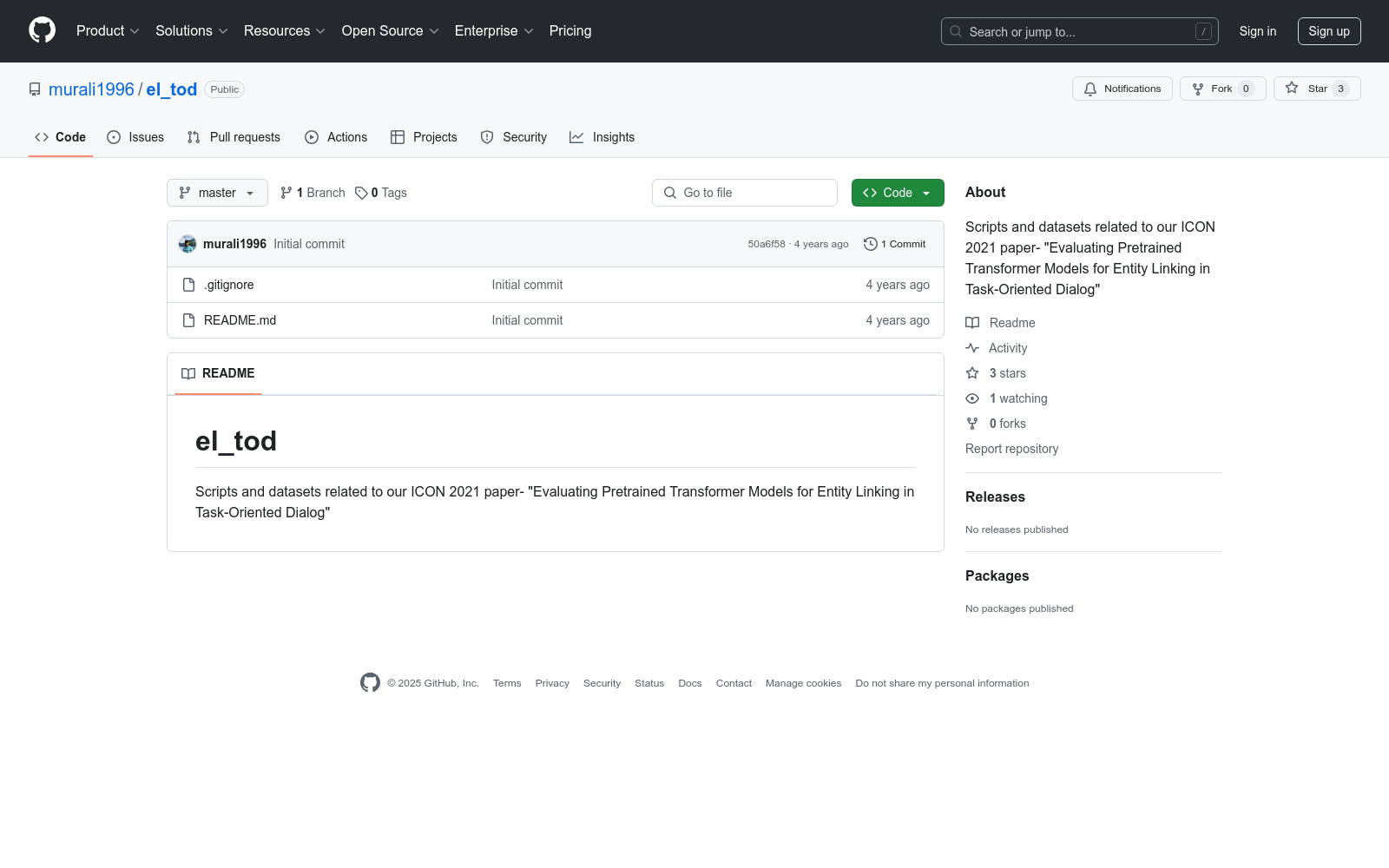Open the 0 forks link
Image resolution: width=1389 pixels, height=868 pixels.
click(x=996, y=424)
